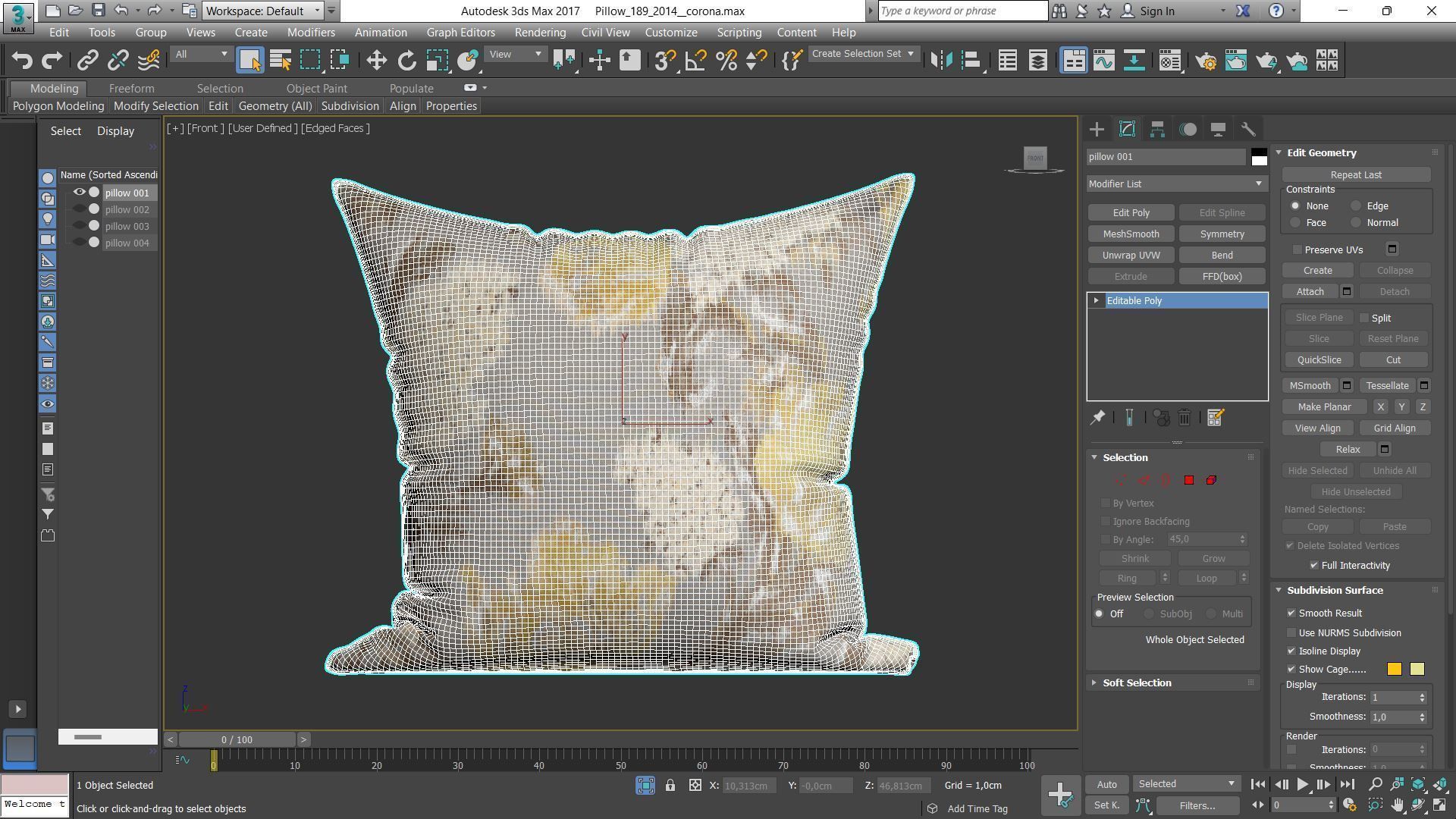Enable the Split checkbox
1456x819 pixels.
1364,318
